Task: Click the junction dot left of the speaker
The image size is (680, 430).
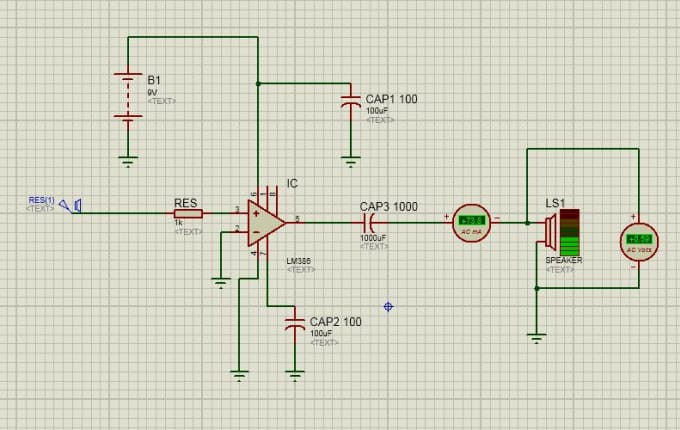Action: (x=527, y=223)
